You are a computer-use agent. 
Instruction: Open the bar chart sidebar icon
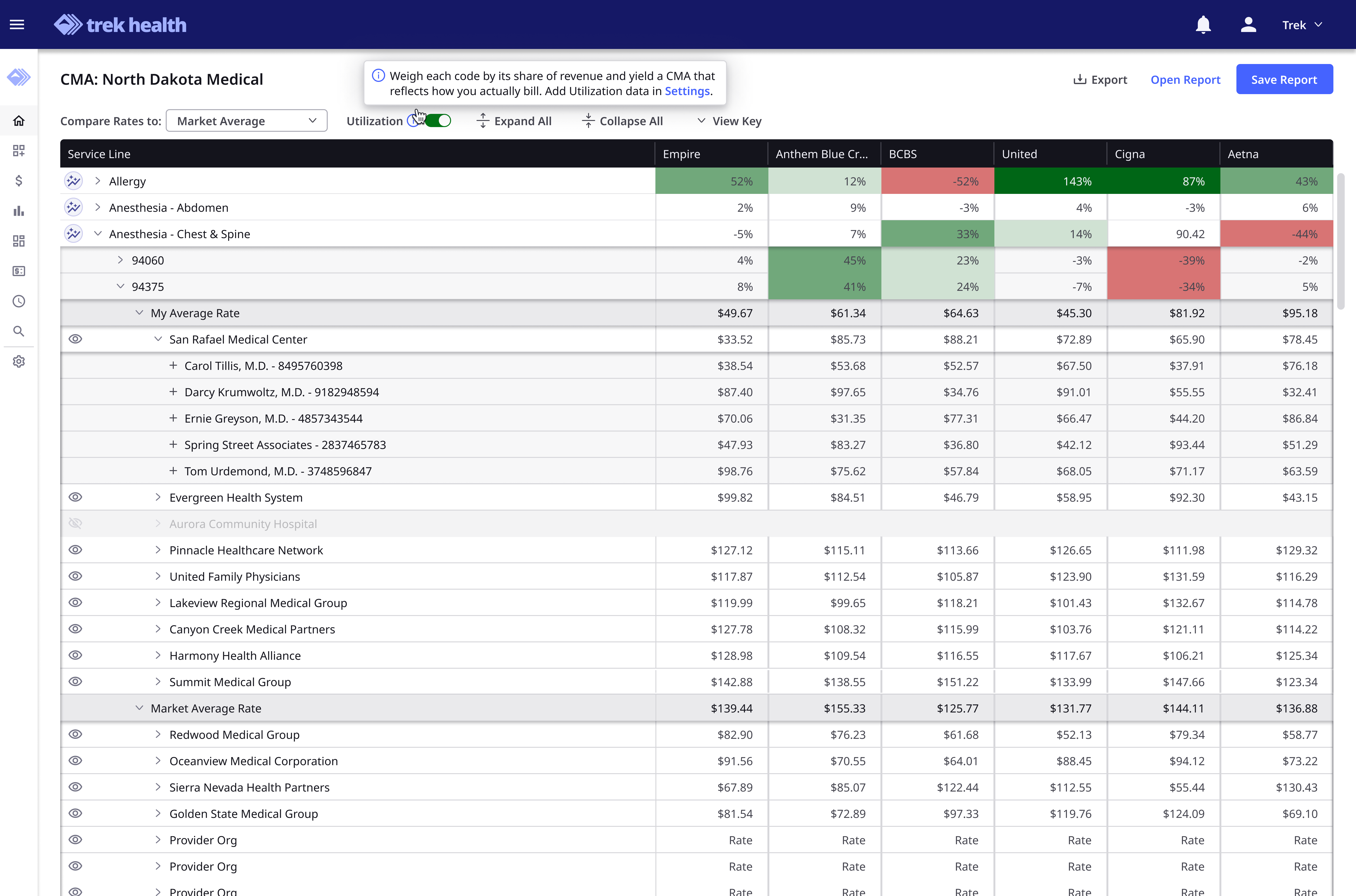pos(19,211)
